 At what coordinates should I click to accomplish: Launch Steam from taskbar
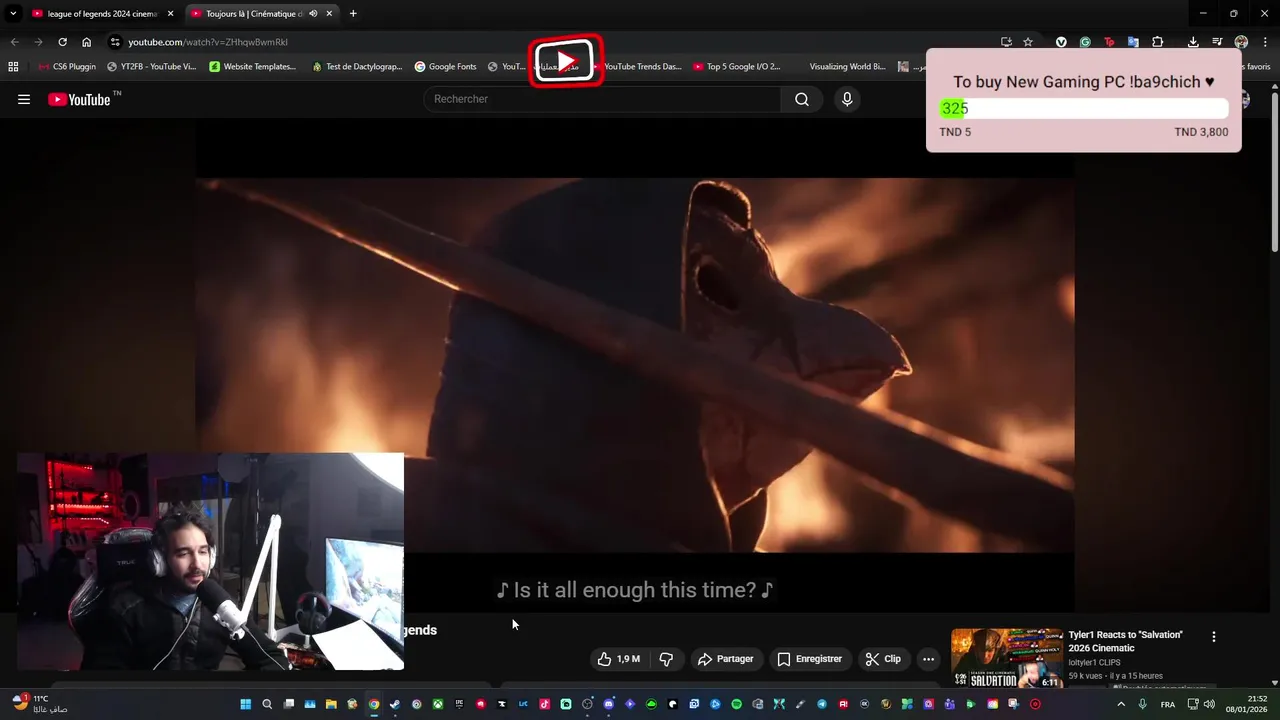click(395, 704)
